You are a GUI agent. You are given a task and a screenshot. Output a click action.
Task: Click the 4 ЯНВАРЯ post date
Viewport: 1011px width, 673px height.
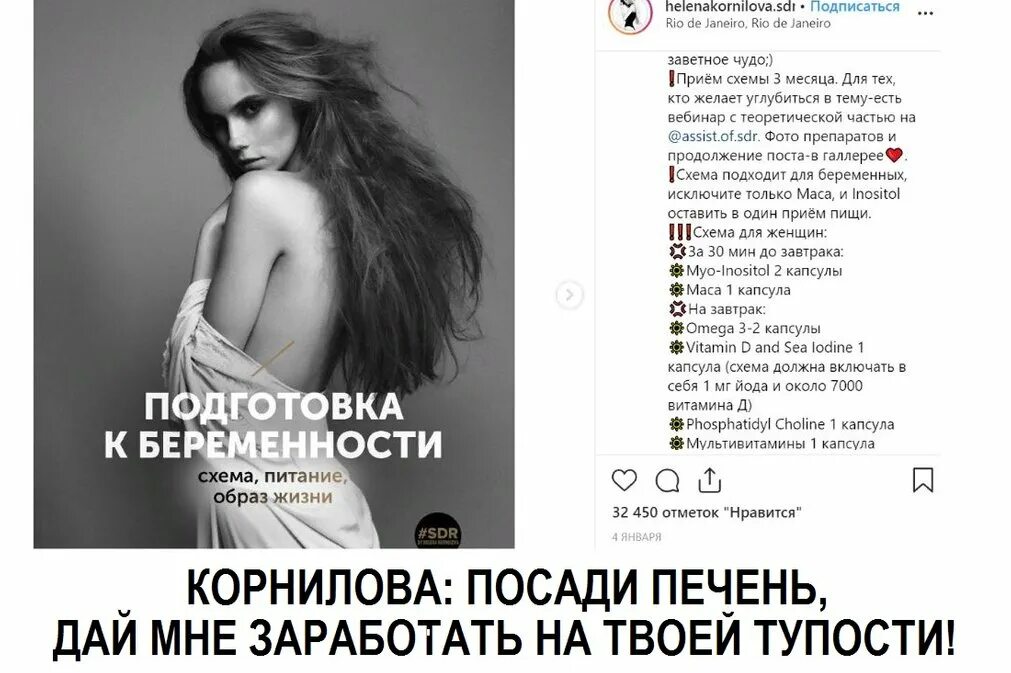pyautogui.click(x=636, y=537)
